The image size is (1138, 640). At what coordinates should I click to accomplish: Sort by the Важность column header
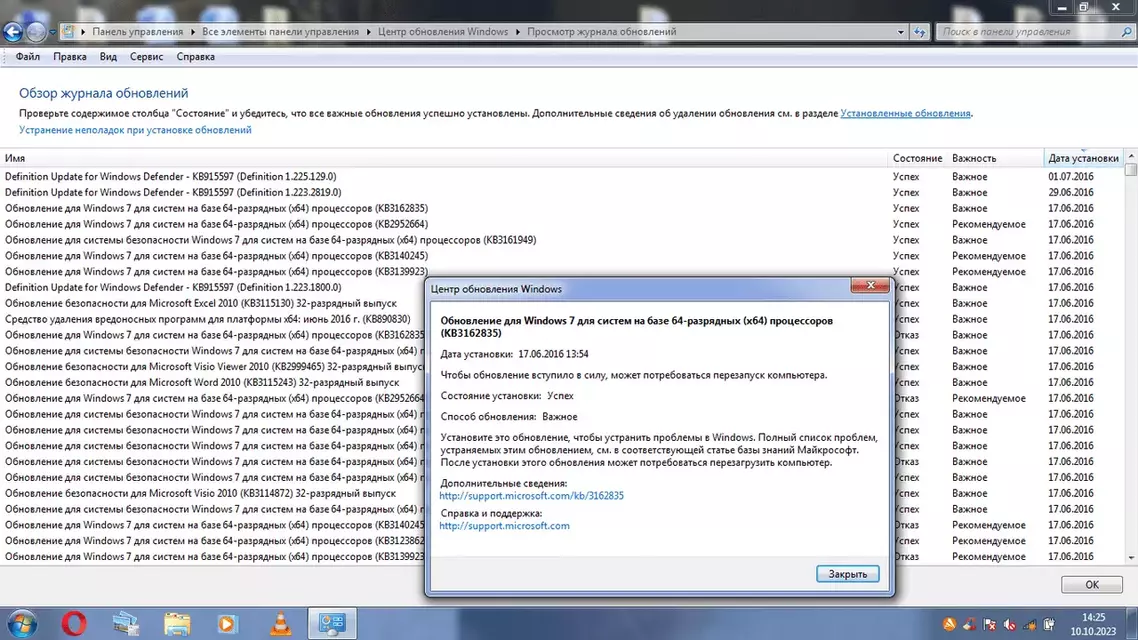995,158
